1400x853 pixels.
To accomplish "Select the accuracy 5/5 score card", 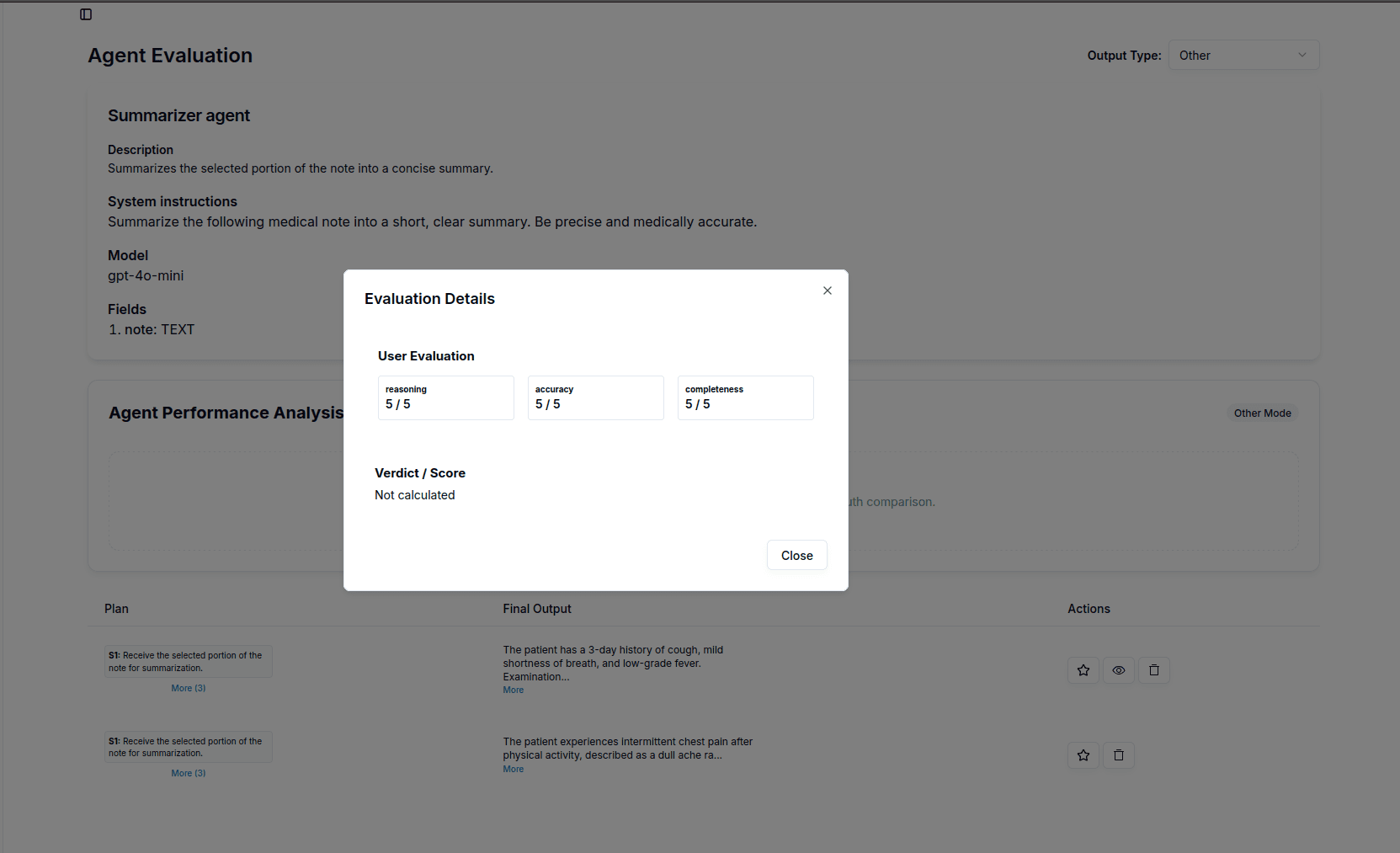I will [595, 397].
